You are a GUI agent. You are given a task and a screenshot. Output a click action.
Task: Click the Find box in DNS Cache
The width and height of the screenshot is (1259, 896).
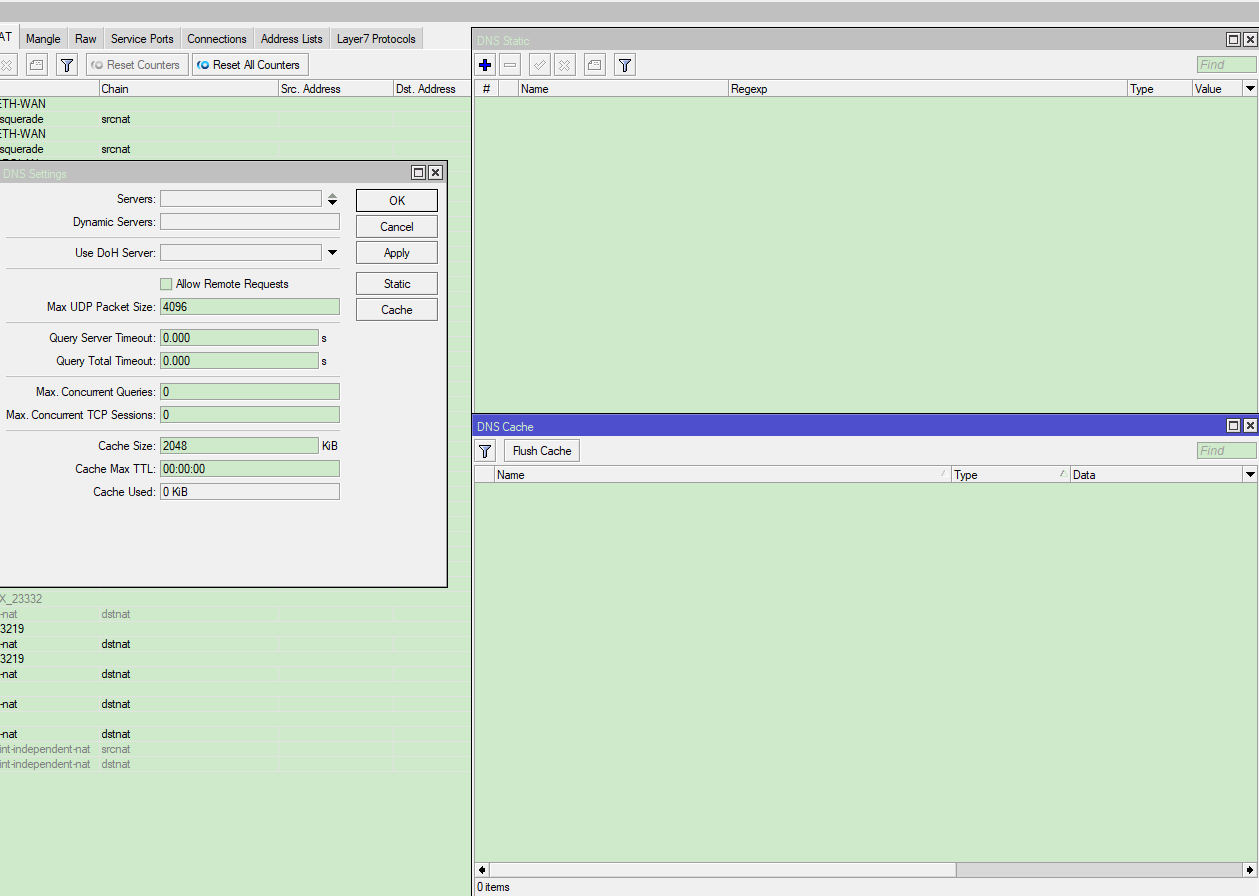coord(1226,451)
